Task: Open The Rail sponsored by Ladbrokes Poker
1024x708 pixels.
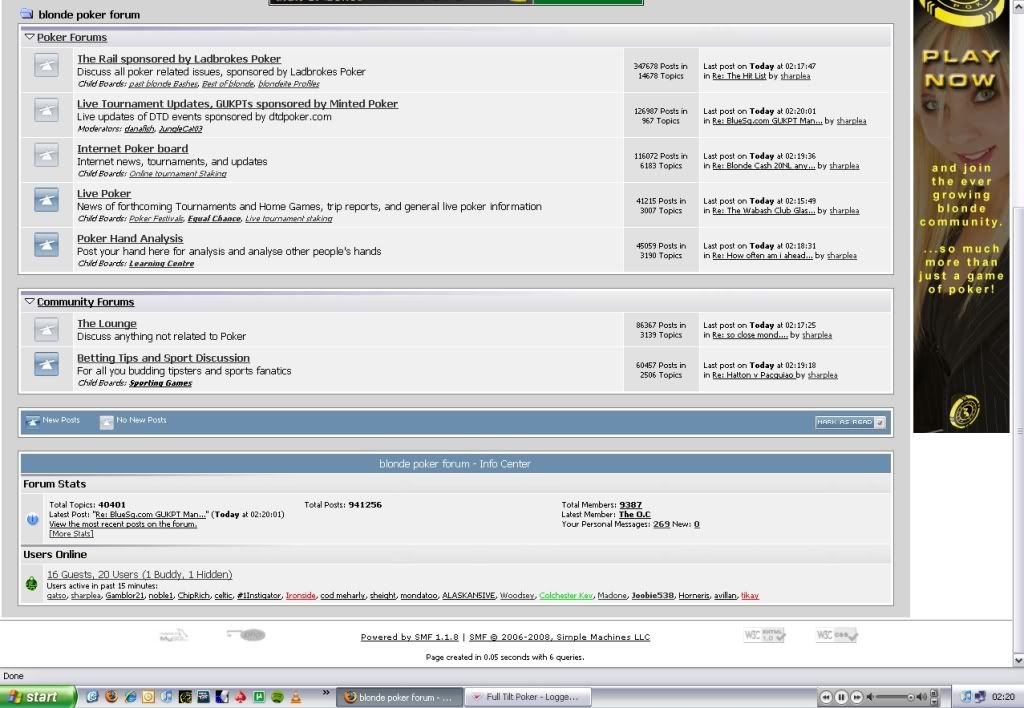Action: (x=179, y=59)
